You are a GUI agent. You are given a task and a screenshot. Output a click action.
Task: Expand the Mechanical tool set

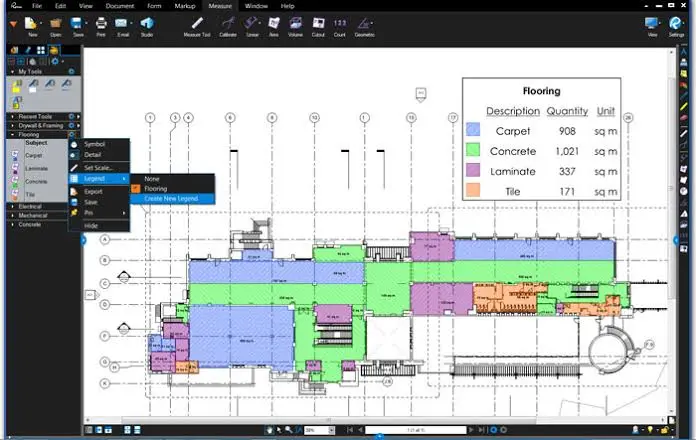click(x=12, y=215)
